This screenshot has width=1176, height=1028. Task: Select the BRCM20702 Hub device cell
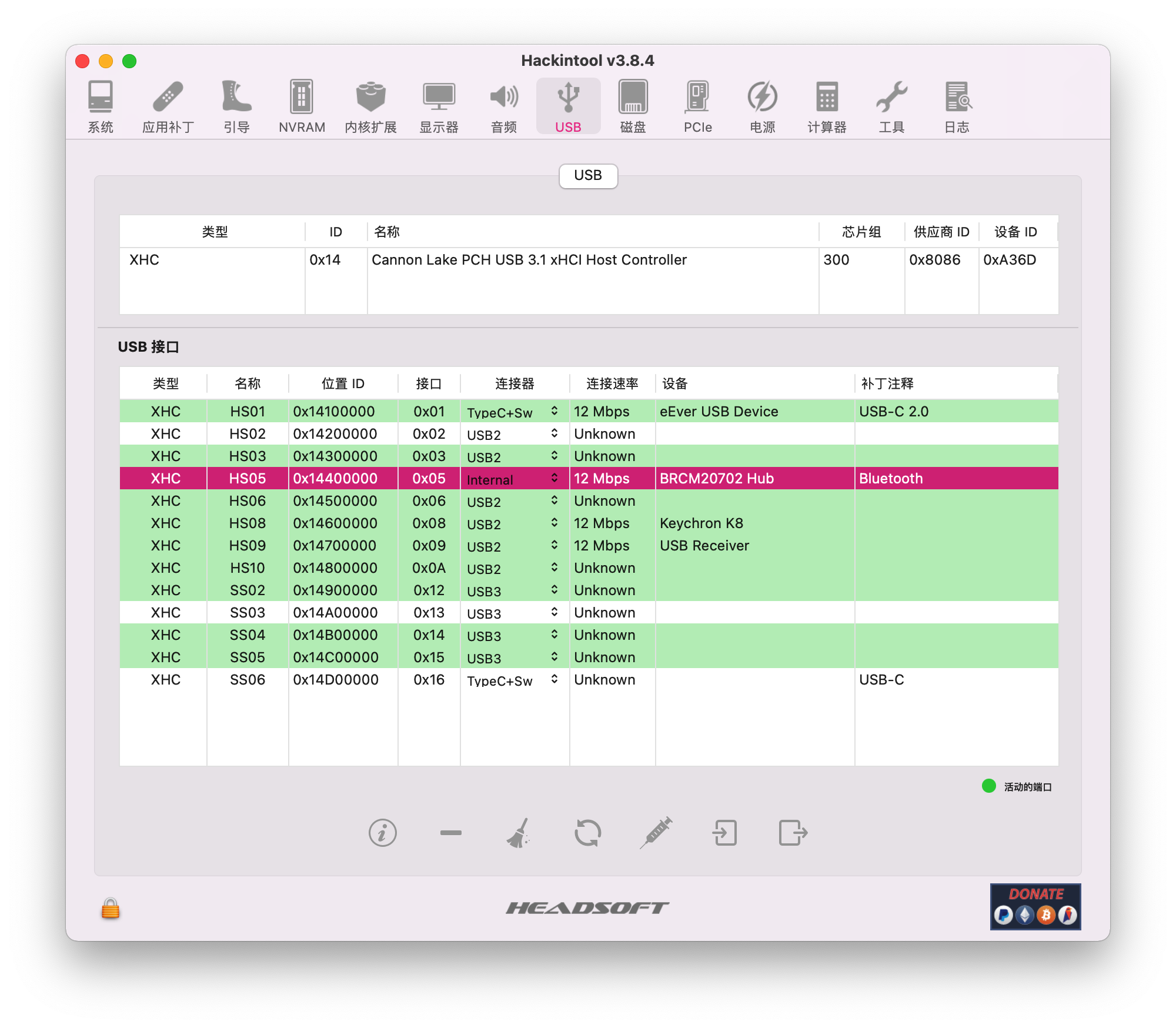pos(755,479)
